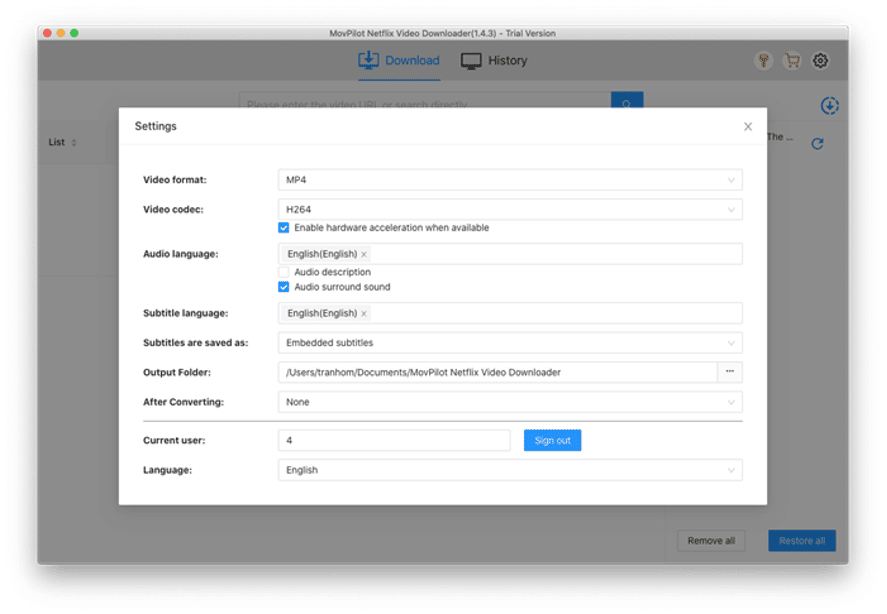The image size is (887, 614).
Task: Switch to the History tab
Action: [497, 60]
